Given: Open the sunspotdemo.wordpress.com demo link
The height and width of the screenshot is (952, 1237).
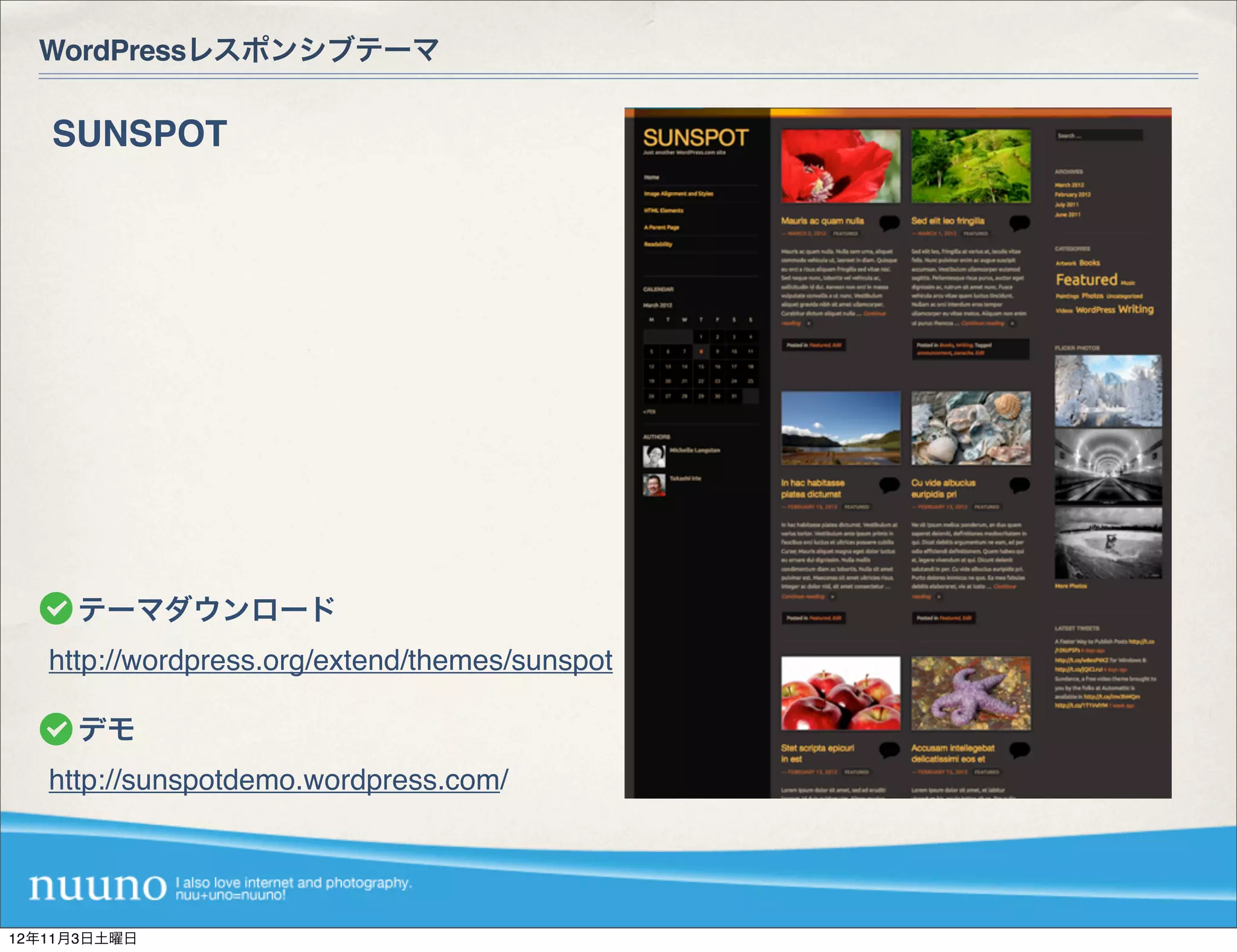Looking at the screenshot, I should click(278, 780).
